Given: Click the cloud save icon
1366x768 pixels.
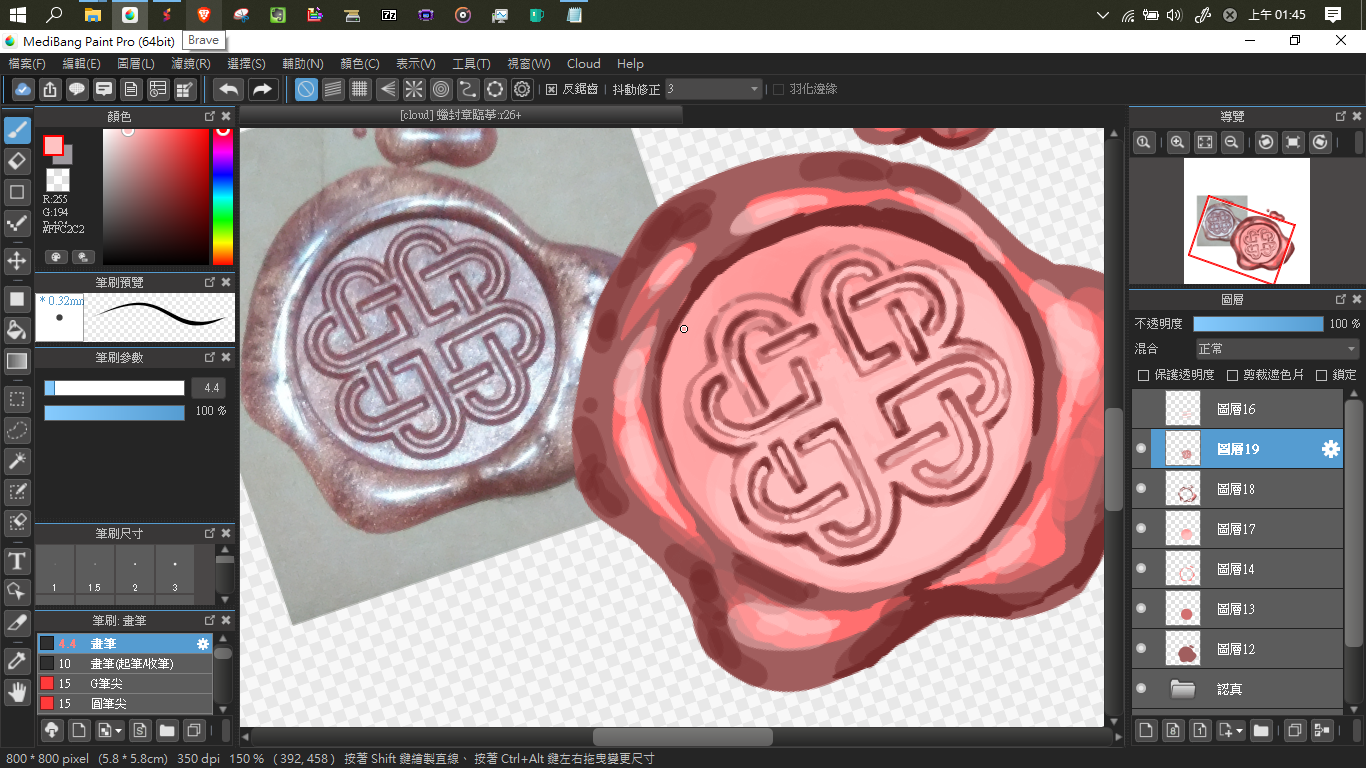Looking at the screenshot, I should click(x=23, y=89).
